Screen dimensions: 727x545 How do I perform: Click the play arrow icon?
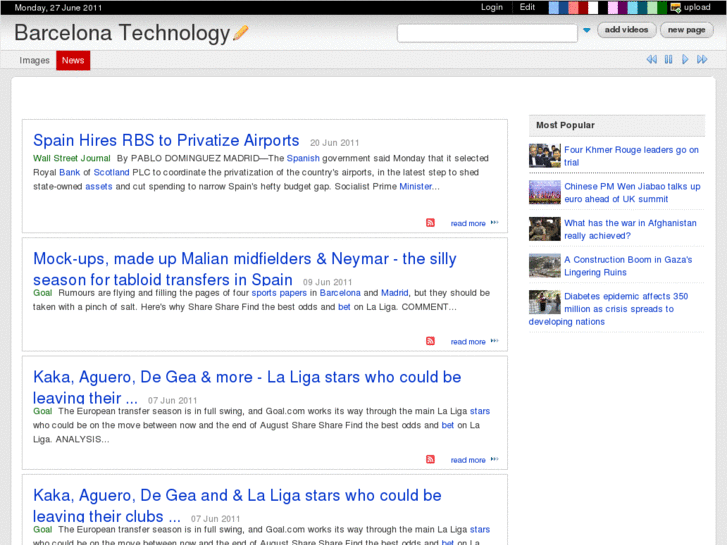pyautogui.click(x=685, y=59)
